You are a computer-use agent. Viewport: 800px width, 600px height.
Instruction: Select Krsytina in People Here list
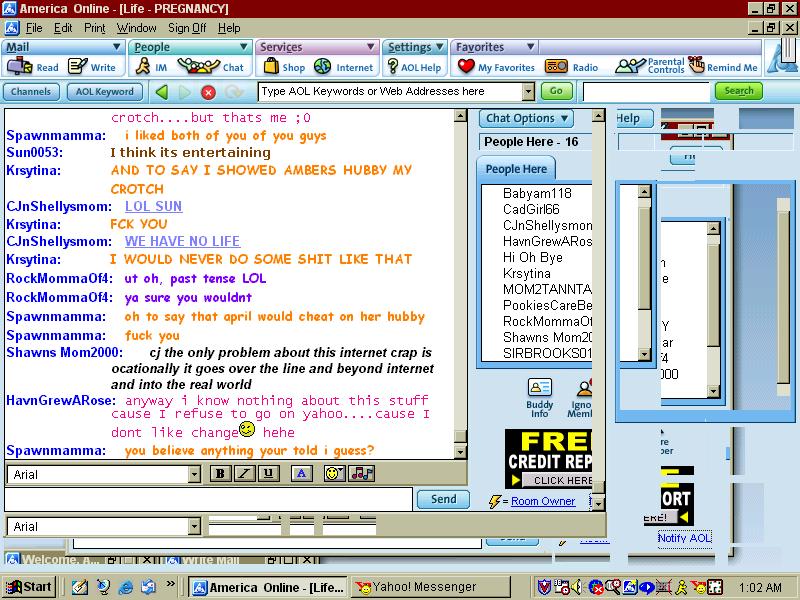click(x=527, y=273)
